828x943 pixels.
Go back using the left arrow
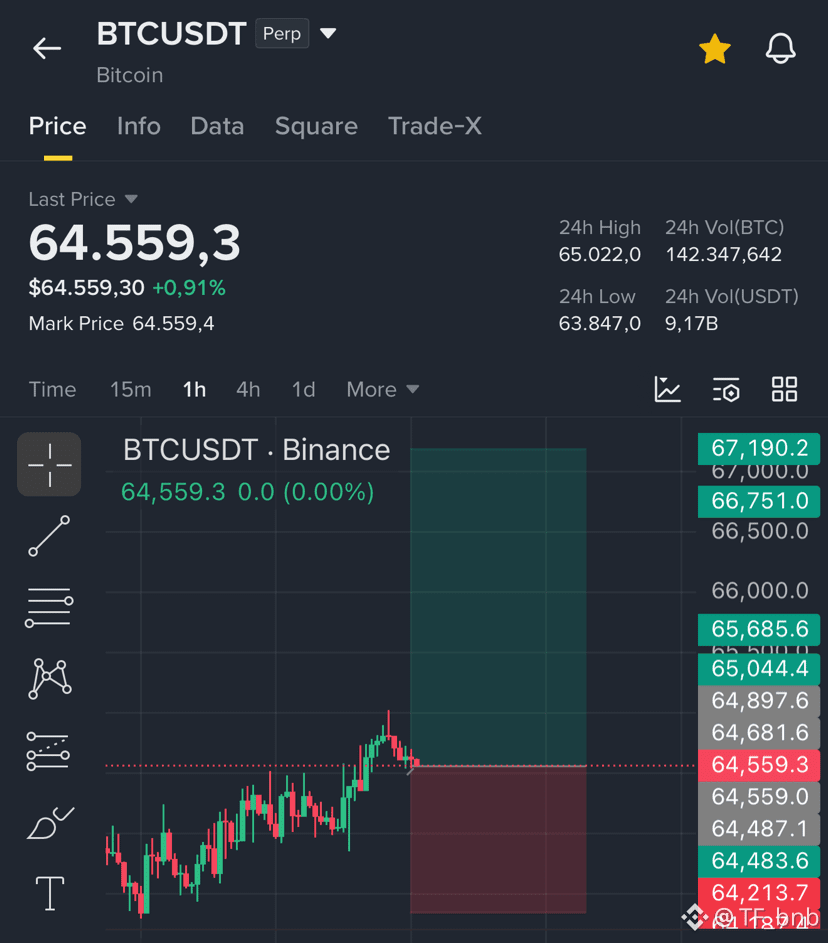click(47, 48)
